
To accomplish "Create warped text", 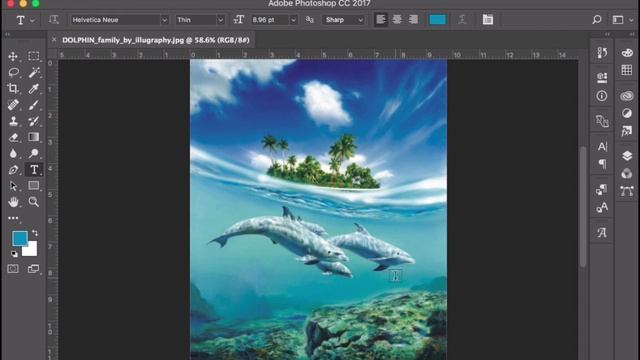I will click(x=462, y=20).
